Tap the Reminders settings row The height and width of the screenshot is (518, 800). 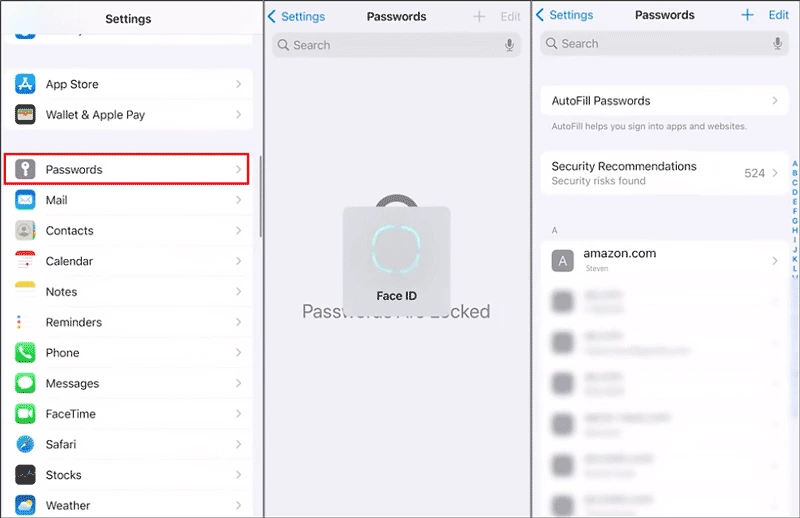tap(130, 322)
